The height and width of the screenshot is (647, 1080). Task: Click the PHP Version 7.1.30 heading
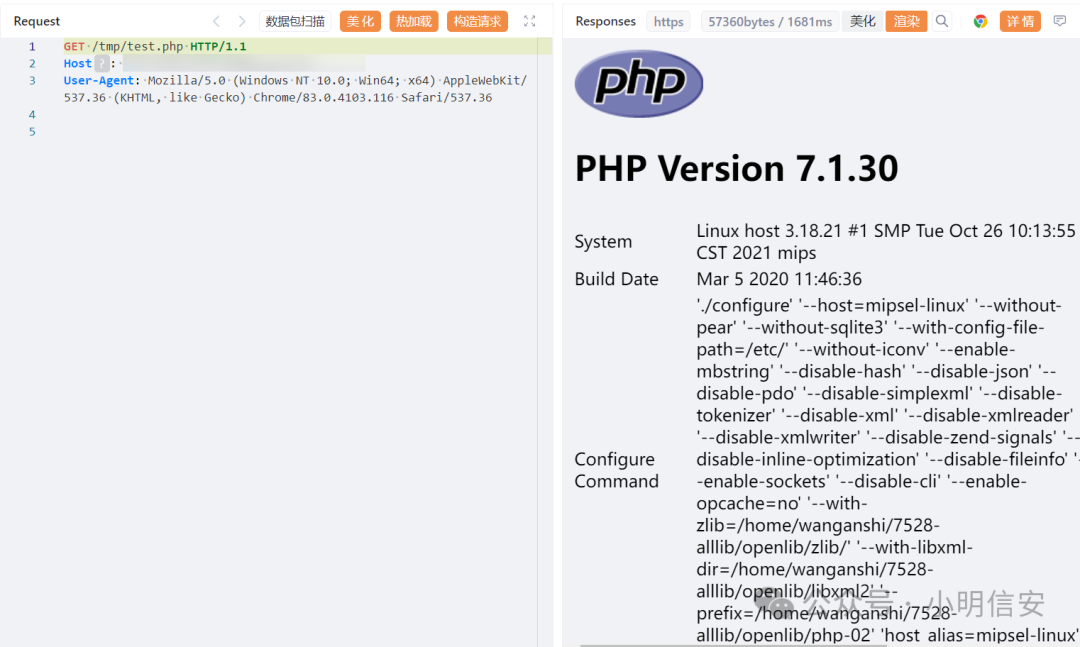coord(736,168)
